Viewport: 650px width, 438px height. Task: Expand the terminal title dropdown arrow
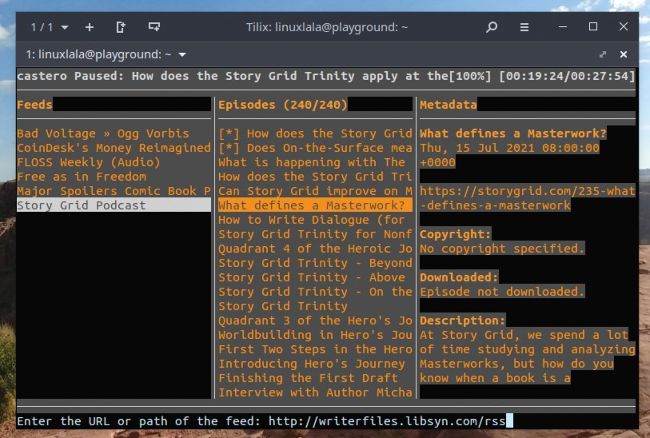coord(183,54)
